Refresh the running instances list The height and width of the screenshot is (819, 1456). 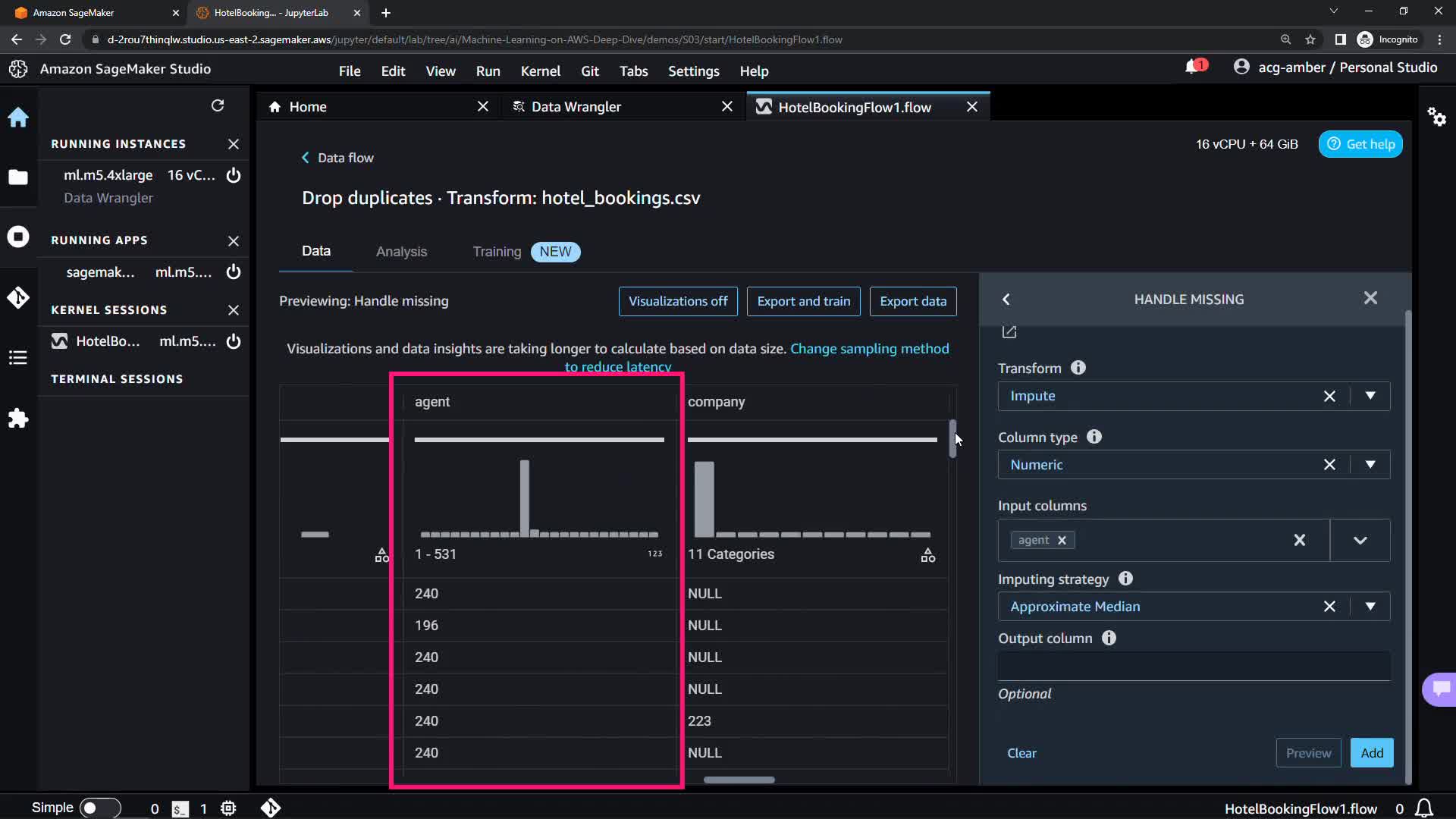[218, 106]
